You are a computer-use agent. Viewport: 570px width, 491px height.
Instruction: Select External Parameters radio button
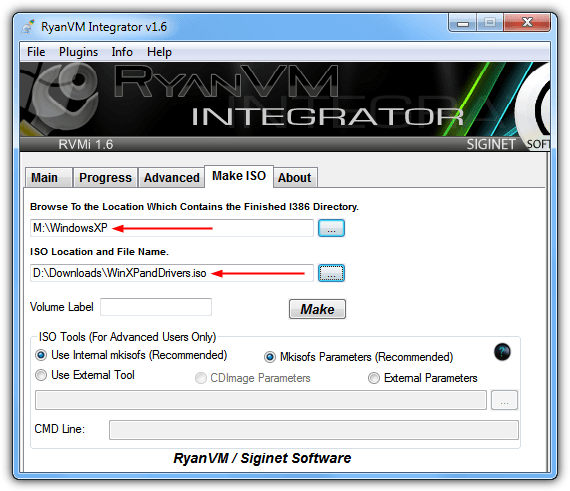point(422,378)
